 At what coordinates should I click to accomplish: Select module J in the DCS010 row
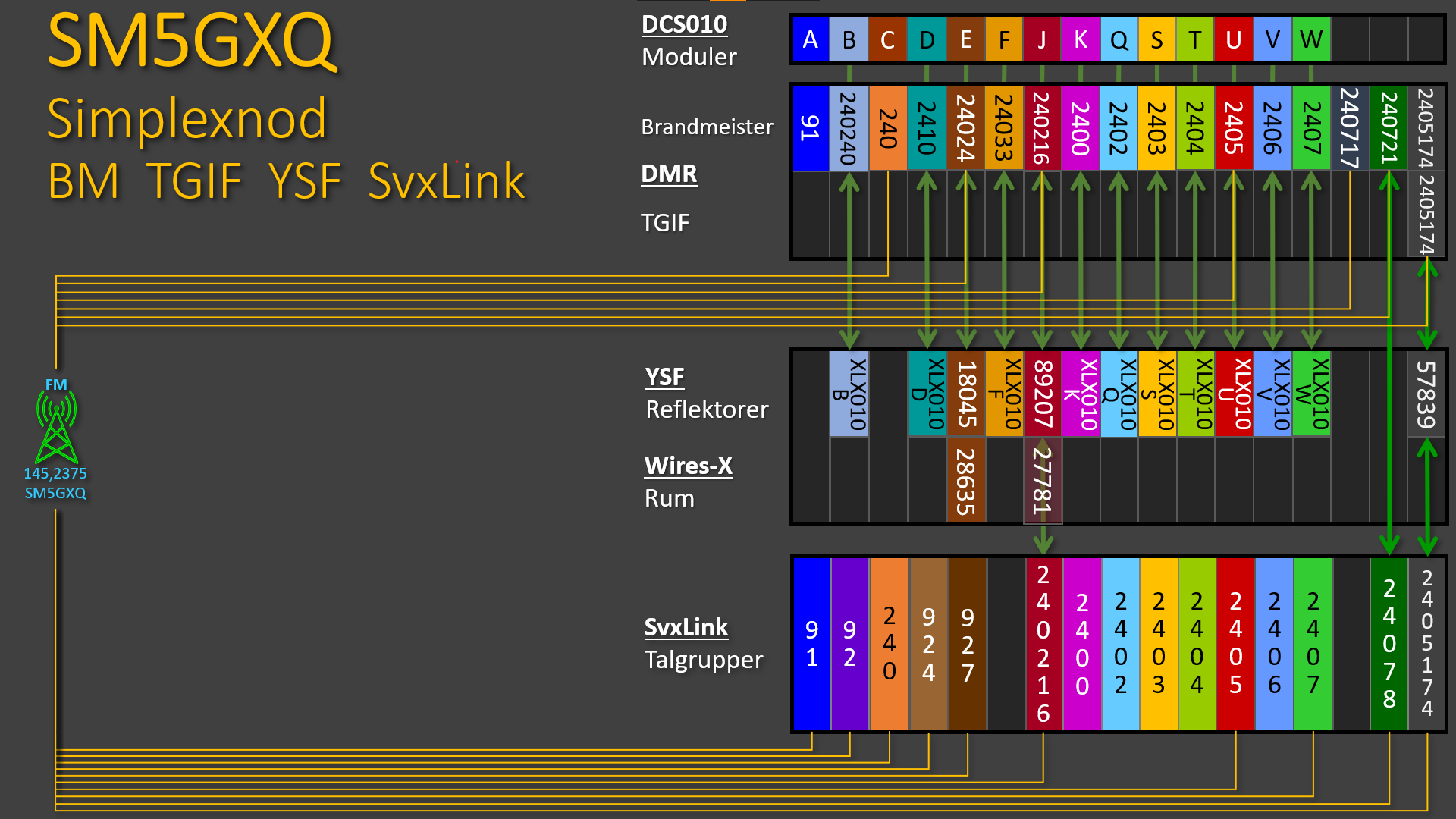pos(1041,39)
